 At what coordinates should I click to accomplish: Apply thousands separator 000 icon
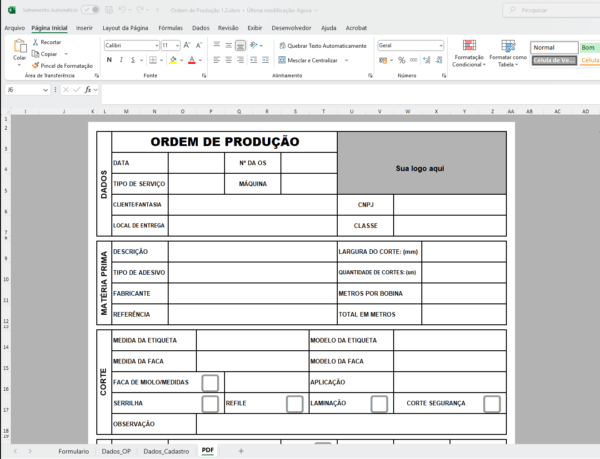tap(413, 60)
